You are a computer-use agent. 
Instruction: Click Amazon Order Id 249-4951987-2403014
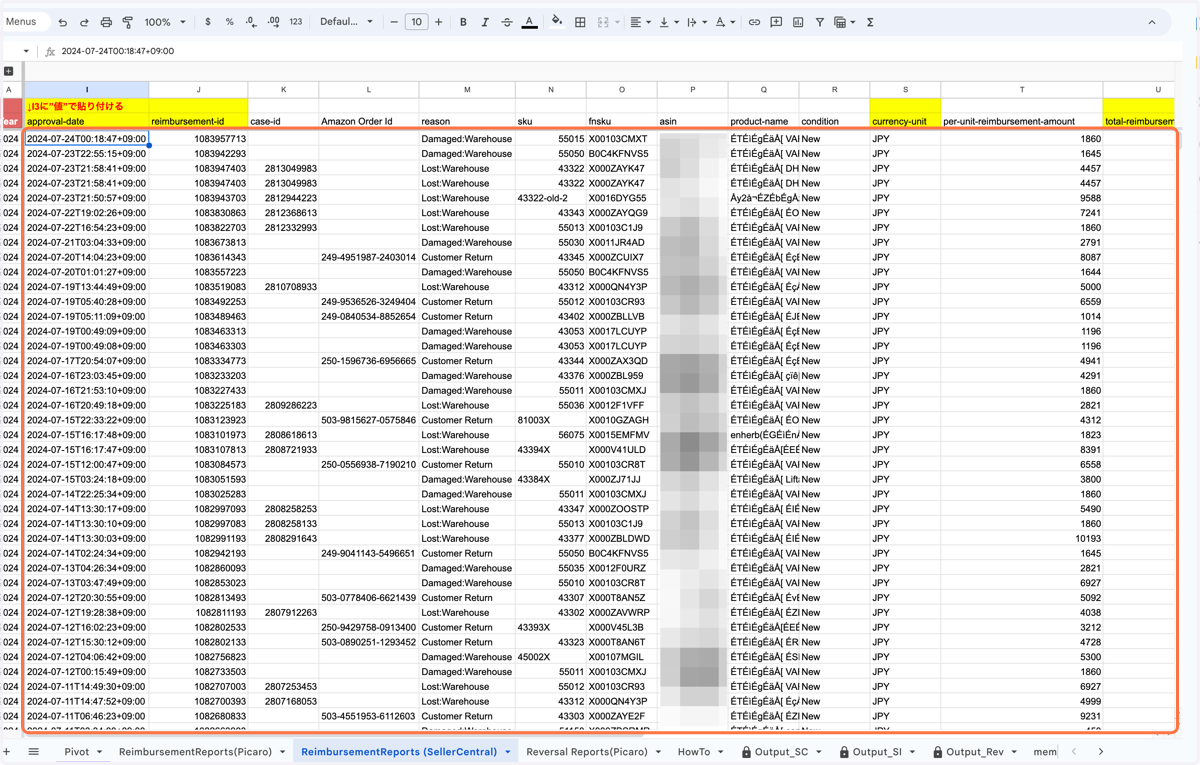point(368,257)
